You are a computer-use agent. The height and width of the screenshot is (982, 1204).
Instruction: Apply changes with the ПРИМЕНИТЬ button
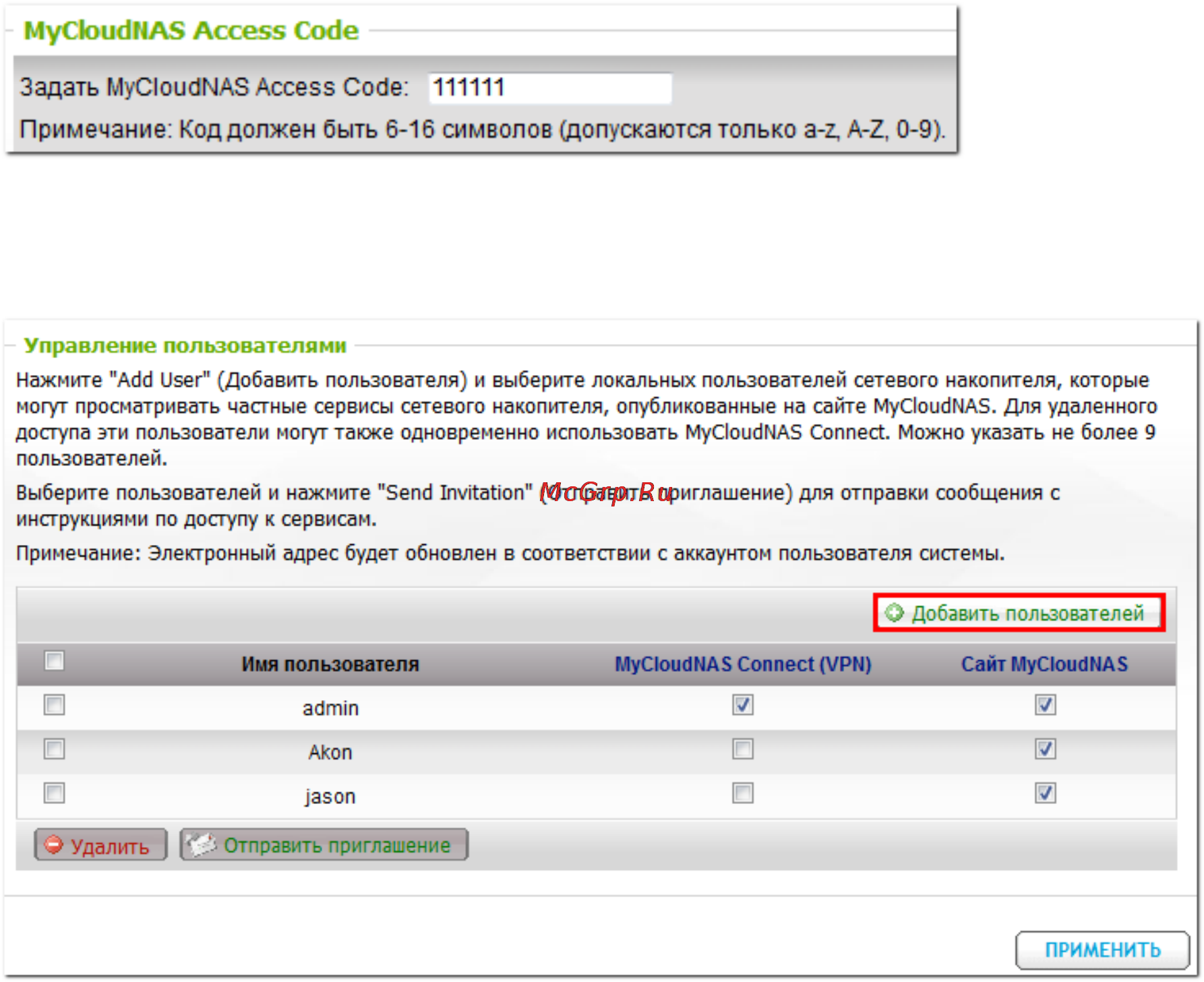(1103, 950)
